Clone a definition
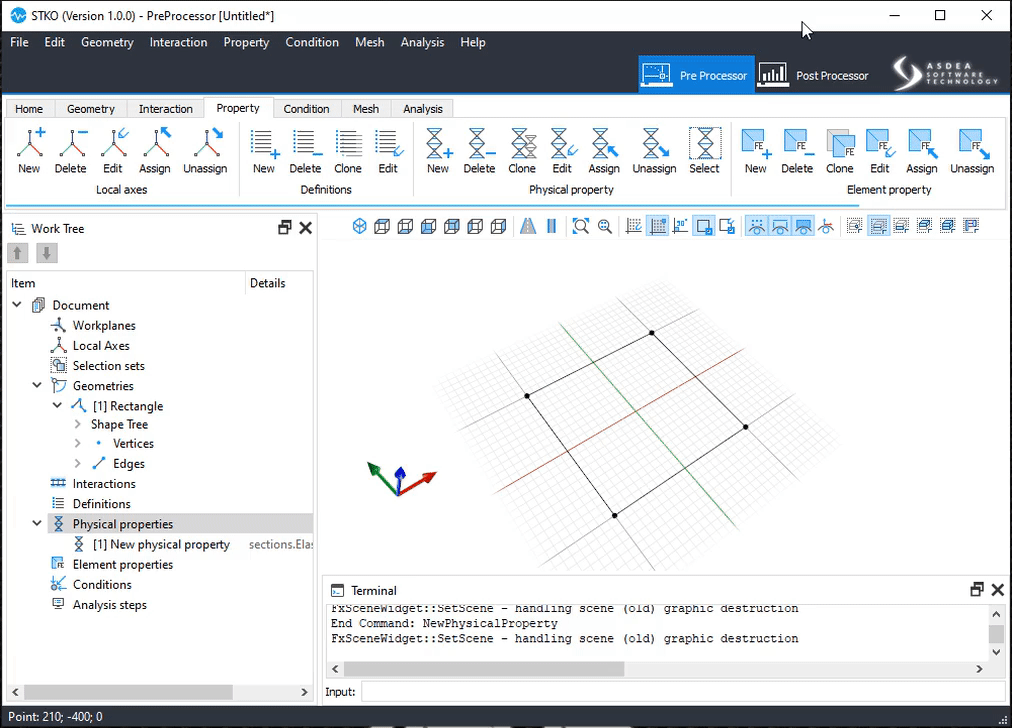The image size is (1012, 728). click(348, 143)
